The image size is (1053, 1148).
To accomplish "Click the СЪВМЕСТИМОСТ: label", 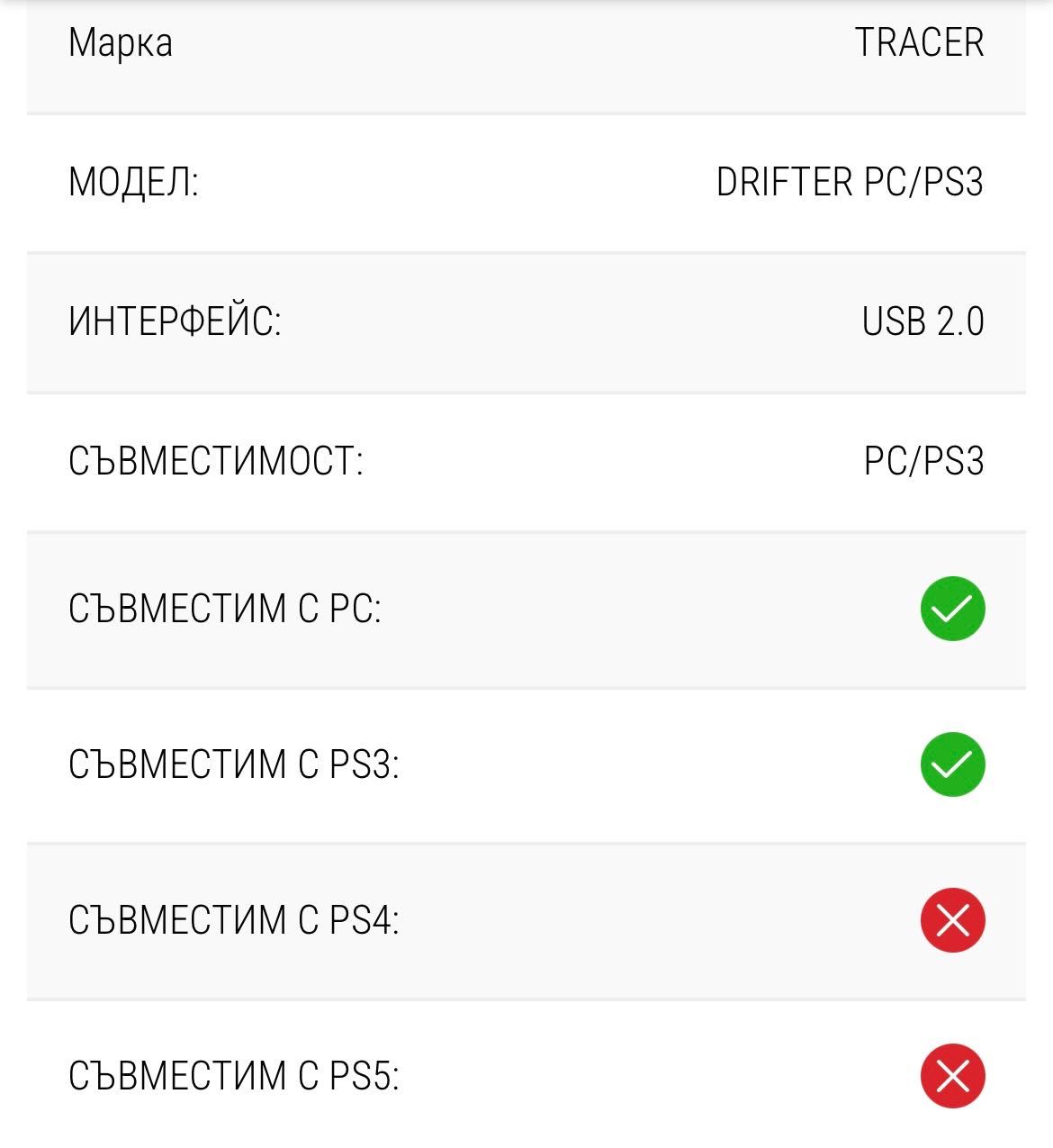I will tap(216, 461).
